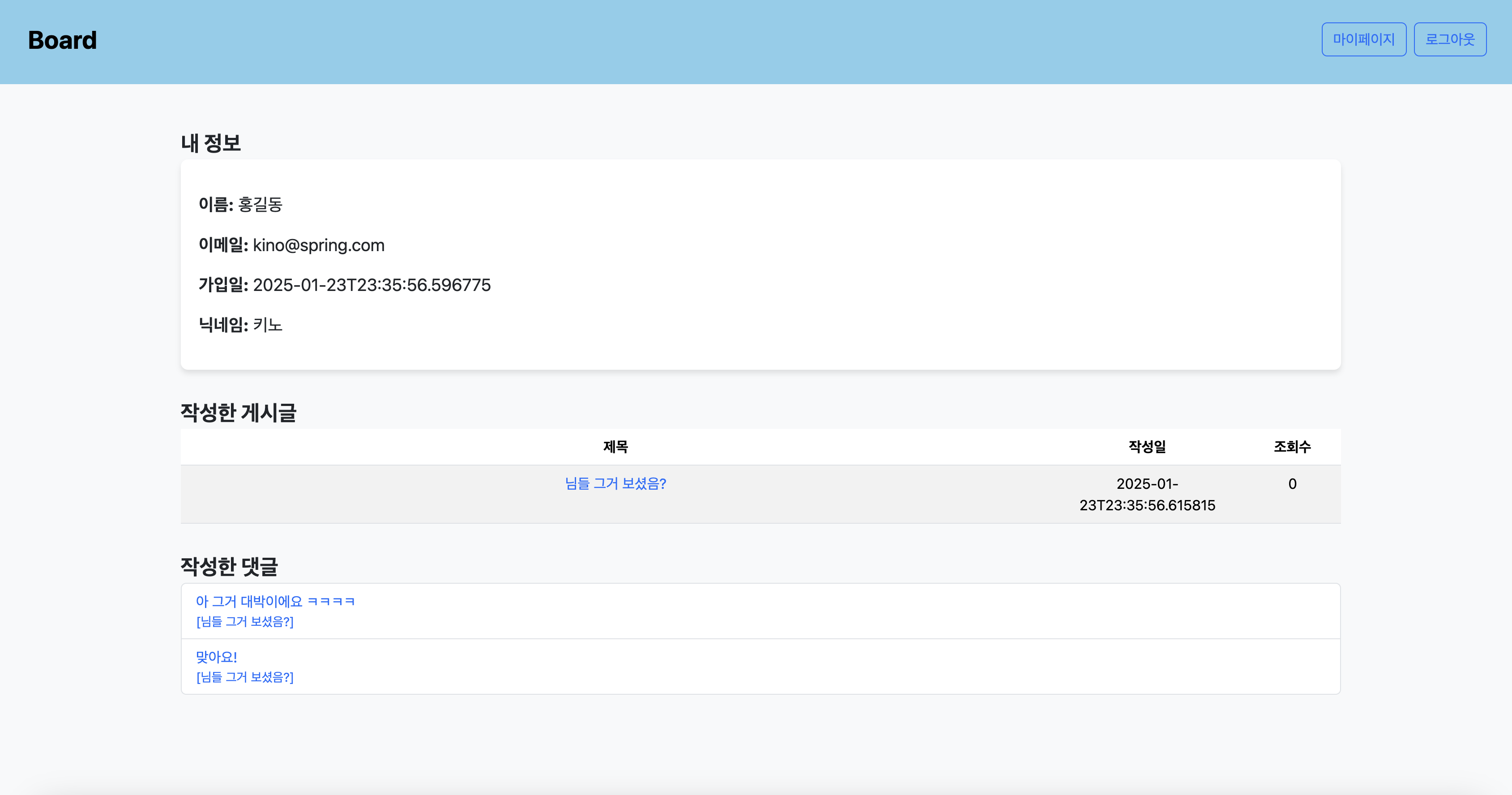This screenshot has width=1512, height=795.
Task: Click the 작성일 column header
Action: point(1147,447)
